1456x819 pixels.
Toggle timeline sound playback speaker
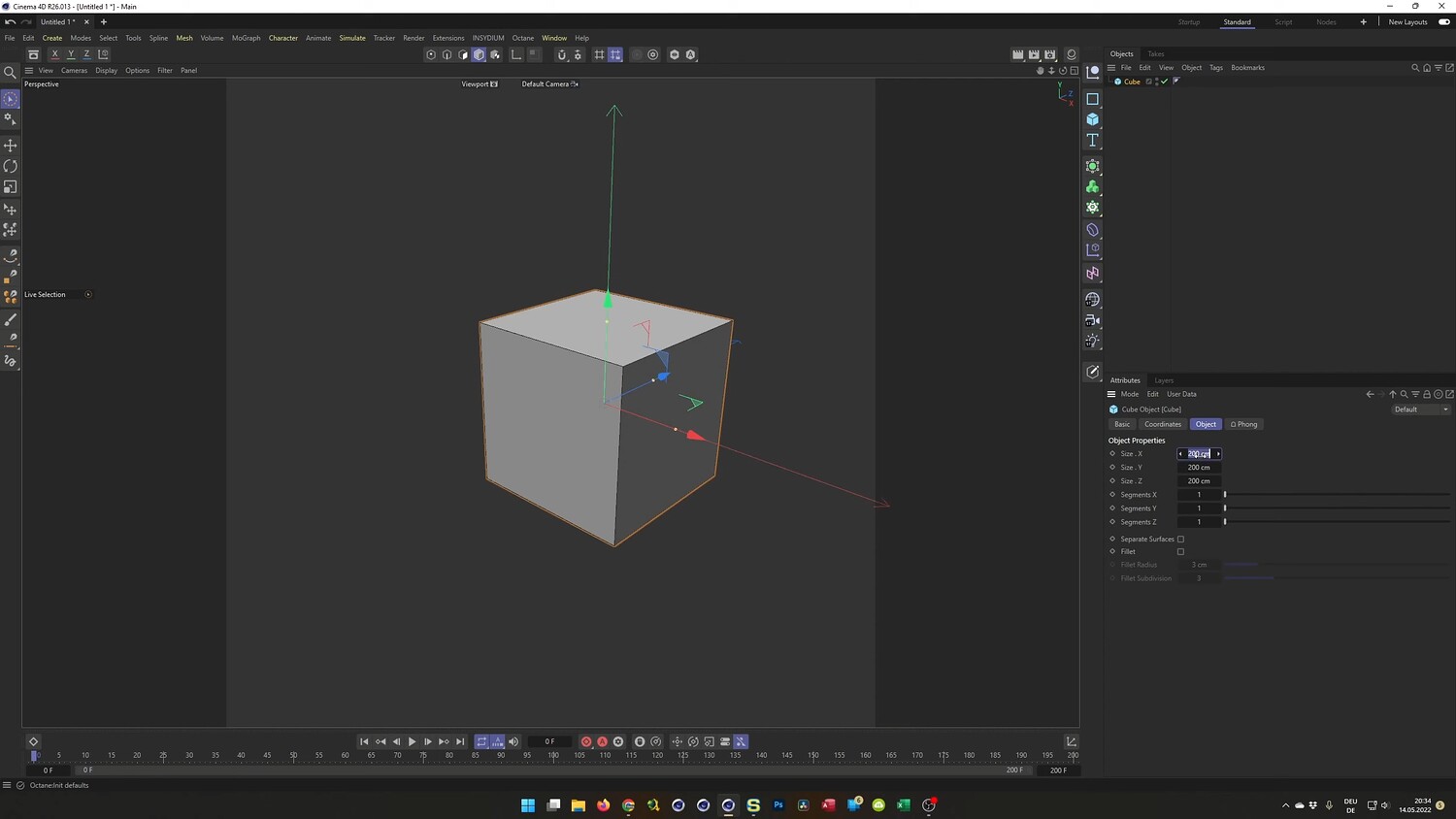coord(513,741)
